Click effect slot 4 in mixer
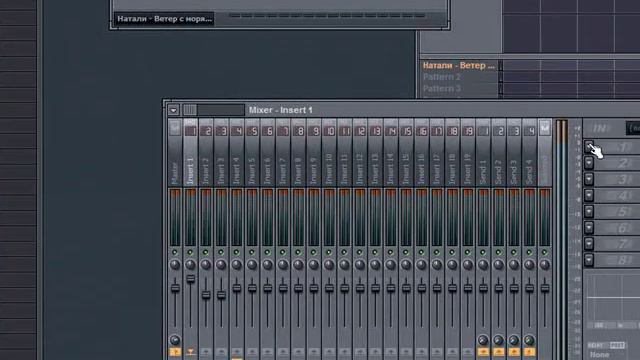Image resolution: width=640 pixels, height=360 pixels. 617,196
